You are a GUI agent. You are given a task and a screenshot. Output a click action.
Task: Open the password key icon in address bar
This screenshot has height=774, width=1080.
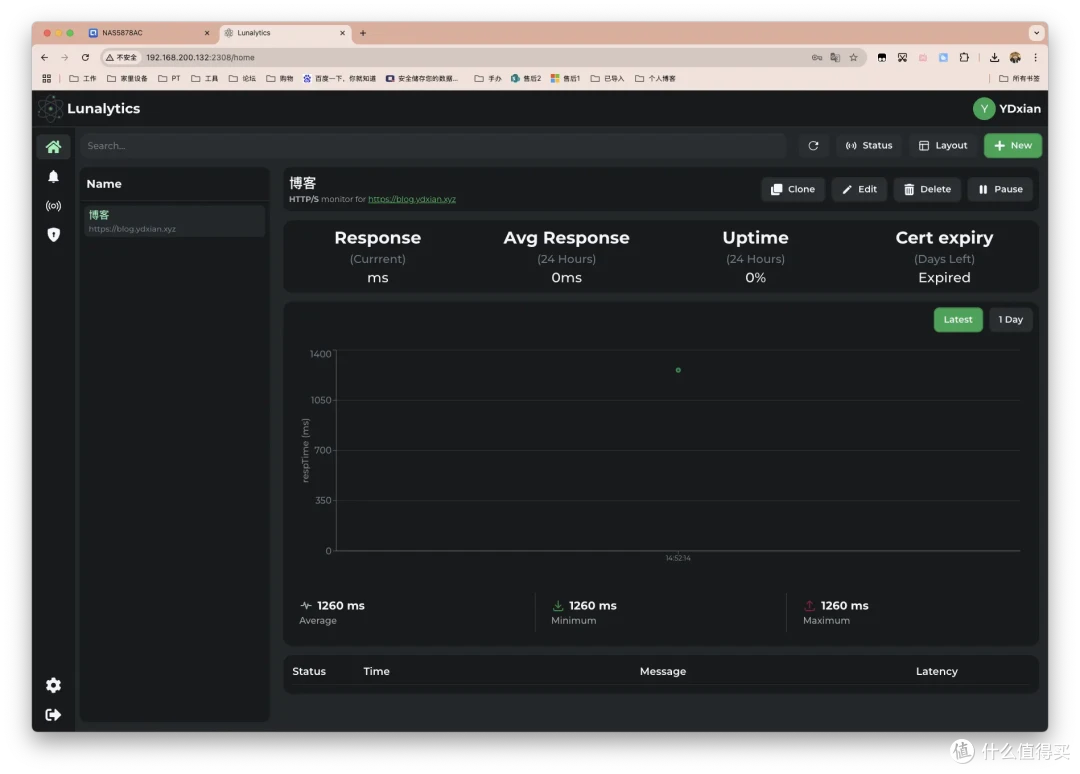pos(817,58)
